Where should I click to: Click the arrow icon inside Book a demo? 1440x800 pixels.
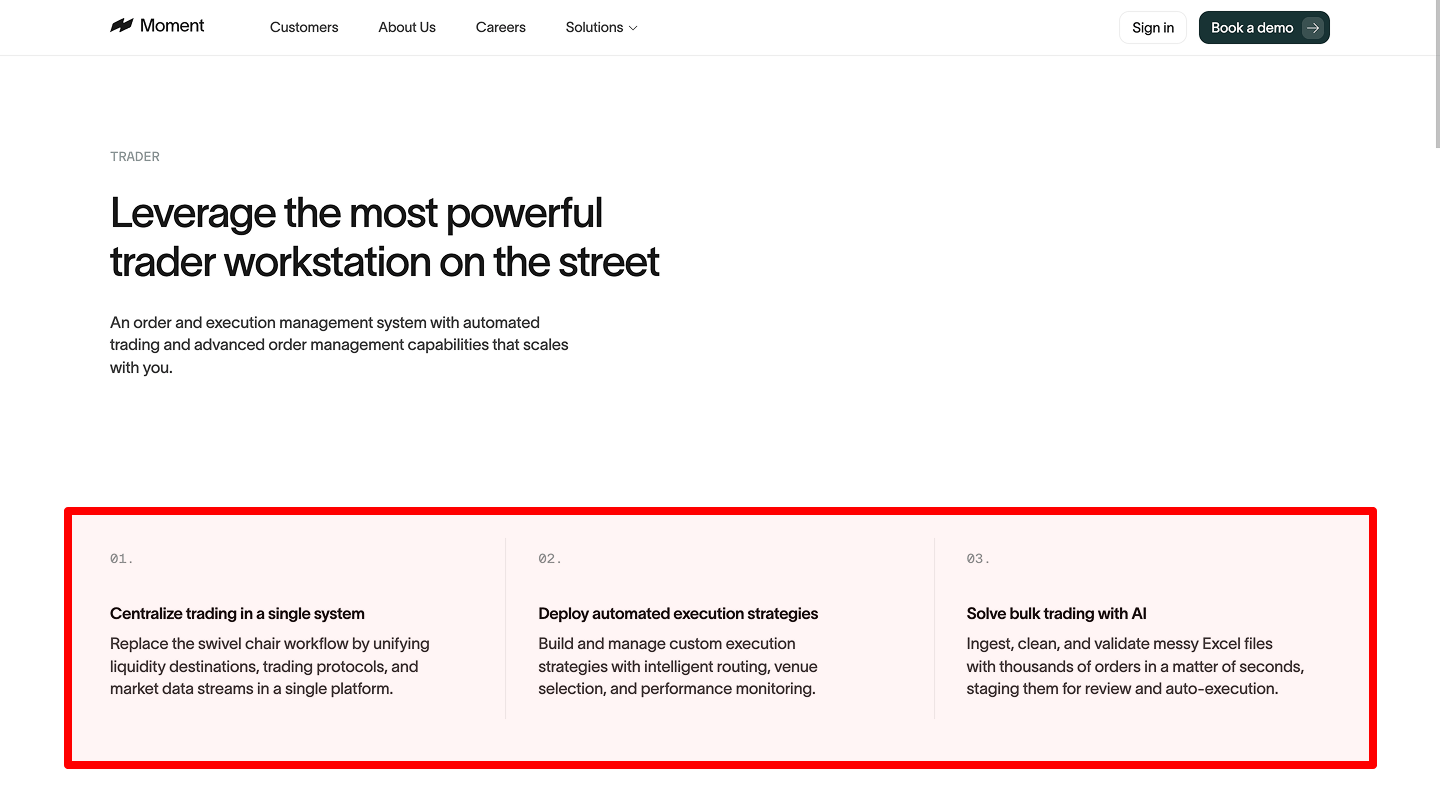pyautogui.click(x=1311, y=27)
